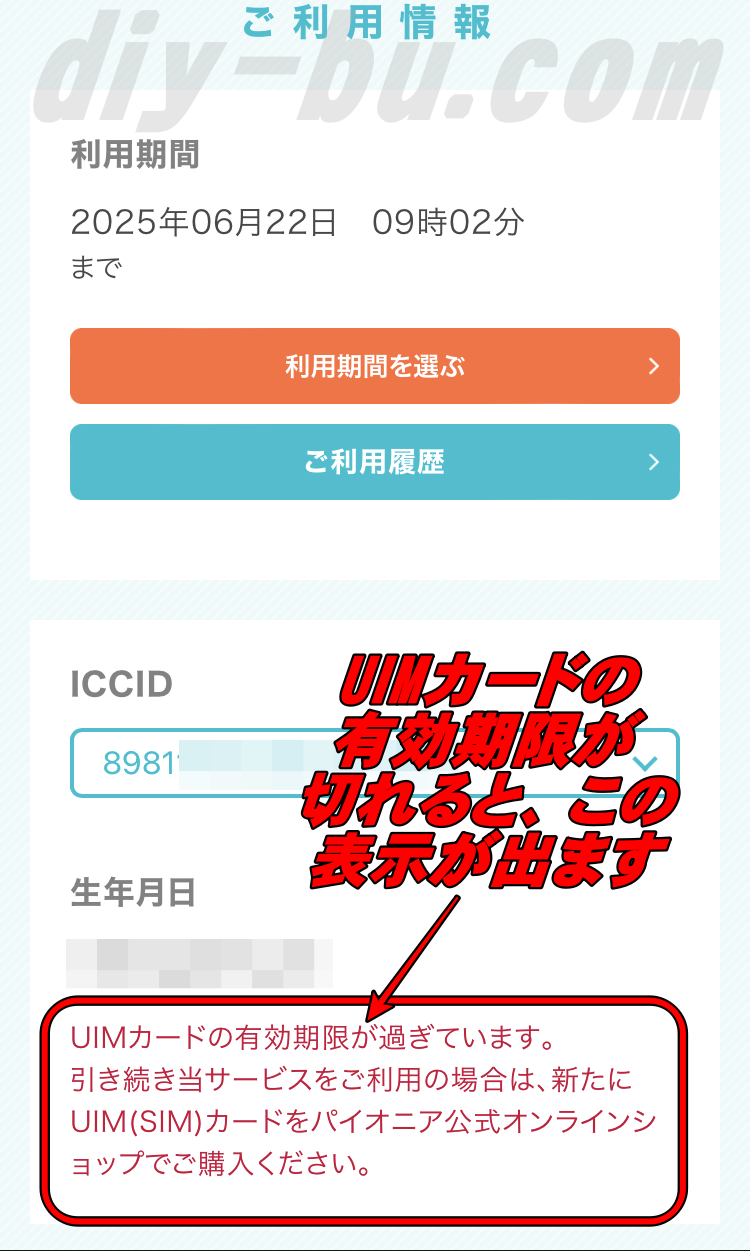Click the chevron arrow on 利用期間を選ぶ
750x1251 pixels.
point(654,366)
